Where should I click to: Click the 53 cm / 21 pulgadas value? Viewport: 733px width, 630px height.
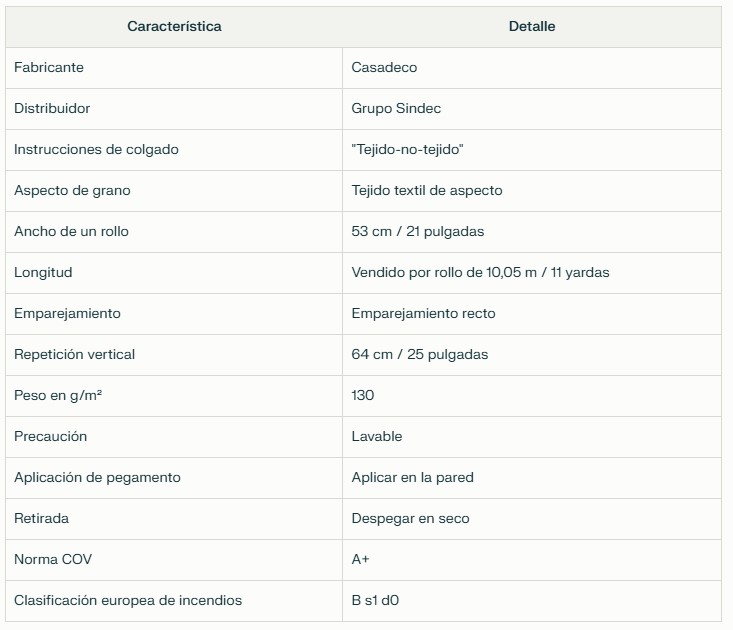(x=417, y=231)
